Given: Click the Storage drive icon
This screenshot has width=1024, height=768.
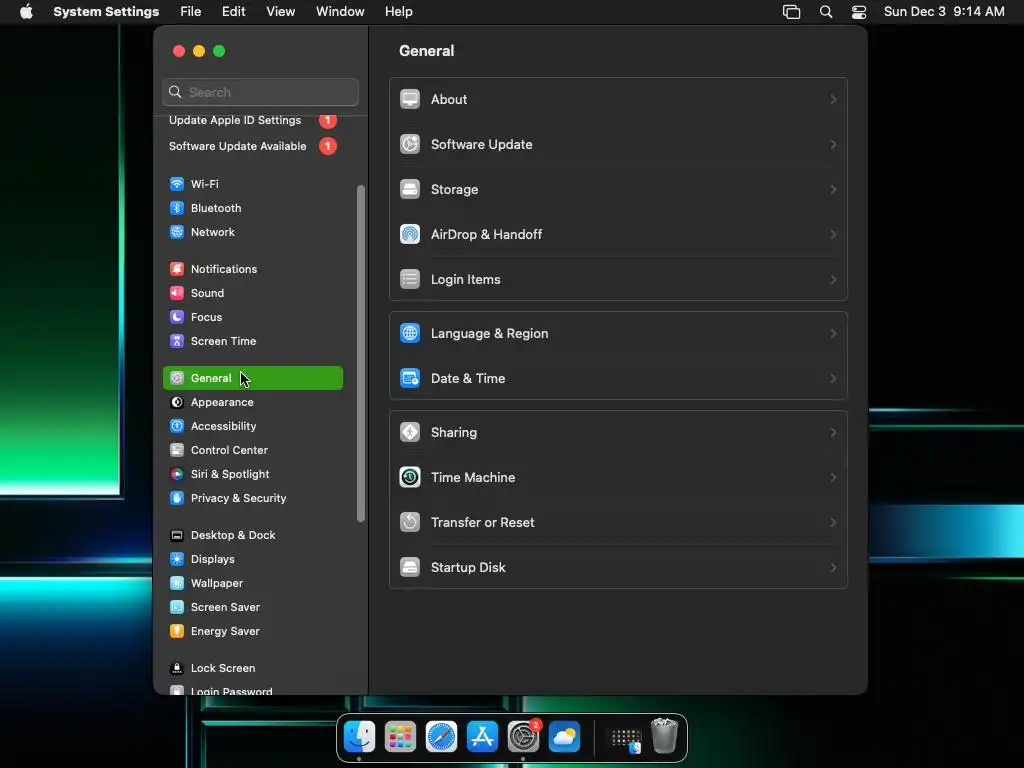Looking at the screenshot, I should coord(409,189).
